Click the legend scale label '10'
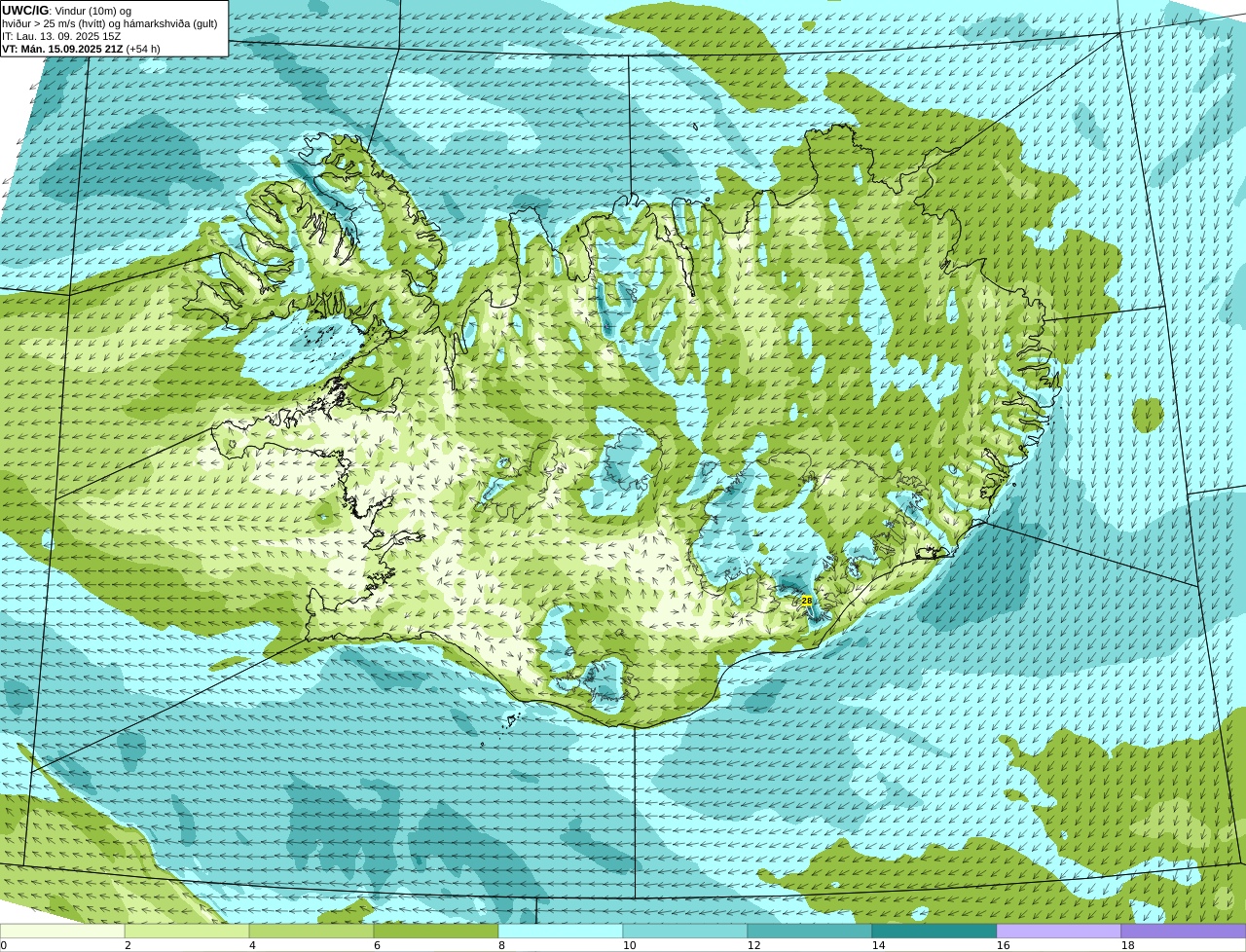1246x952 pixels. pyautogui.click(x=629, y=945)
